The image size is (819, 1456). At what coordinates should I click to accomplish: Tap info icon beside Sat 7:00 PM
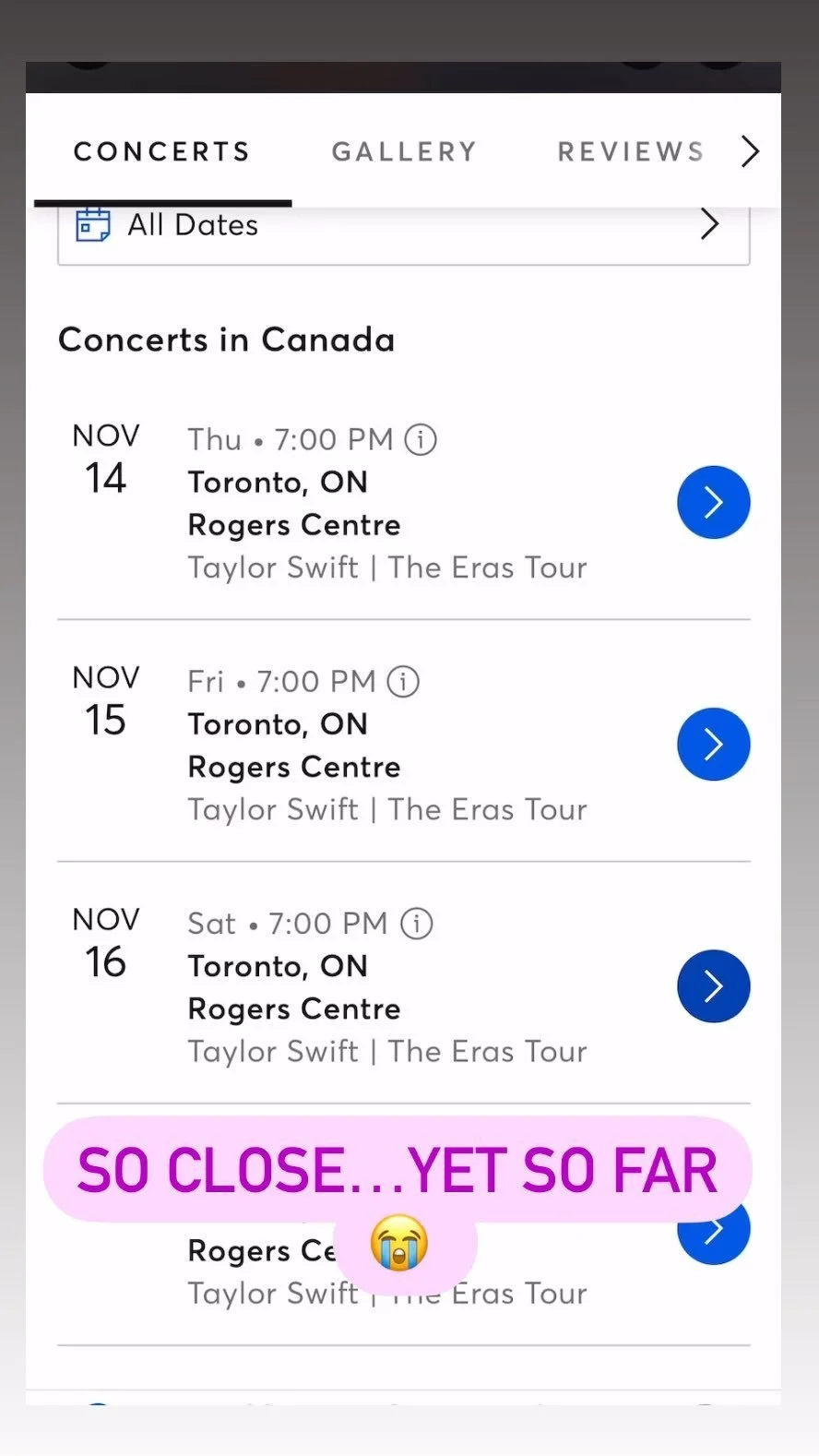pyautogui.click(x=416, y=924)
